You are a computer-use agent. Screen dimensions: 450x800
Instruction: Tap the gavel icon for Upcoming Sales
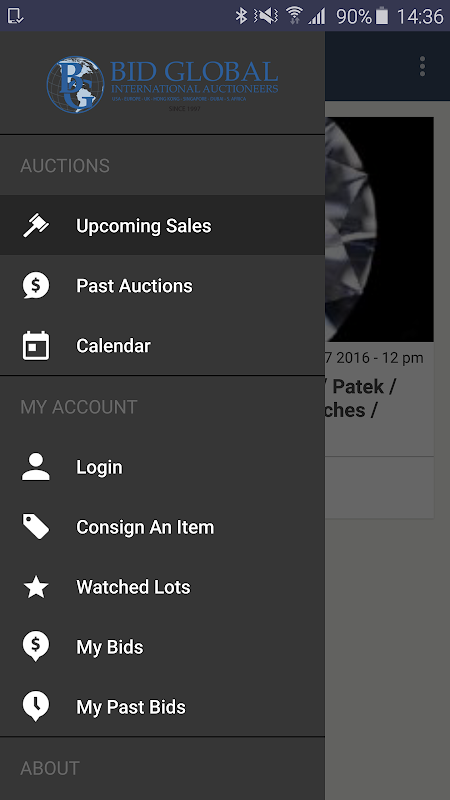point(36,225)
